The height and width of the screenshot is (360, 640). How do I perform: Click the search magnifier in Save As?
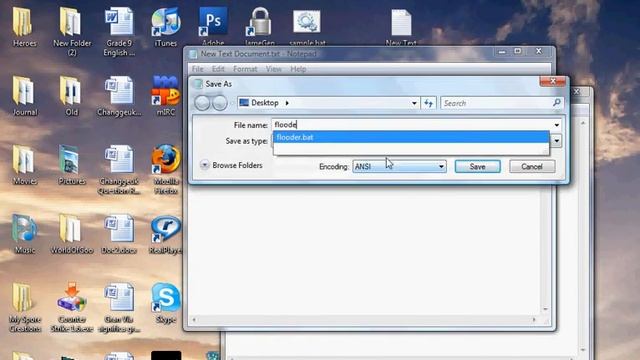[x=557, y=103]
